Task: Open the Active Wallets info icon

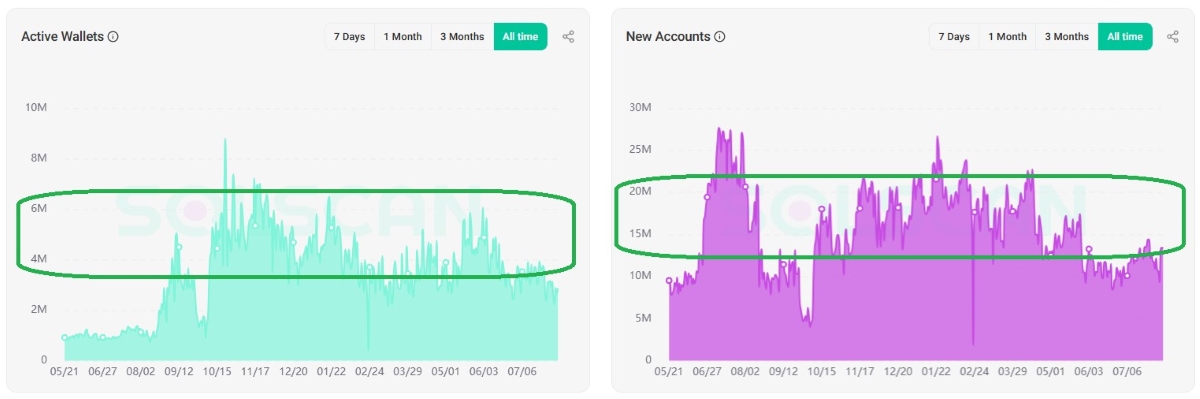Action: point(113,37)
